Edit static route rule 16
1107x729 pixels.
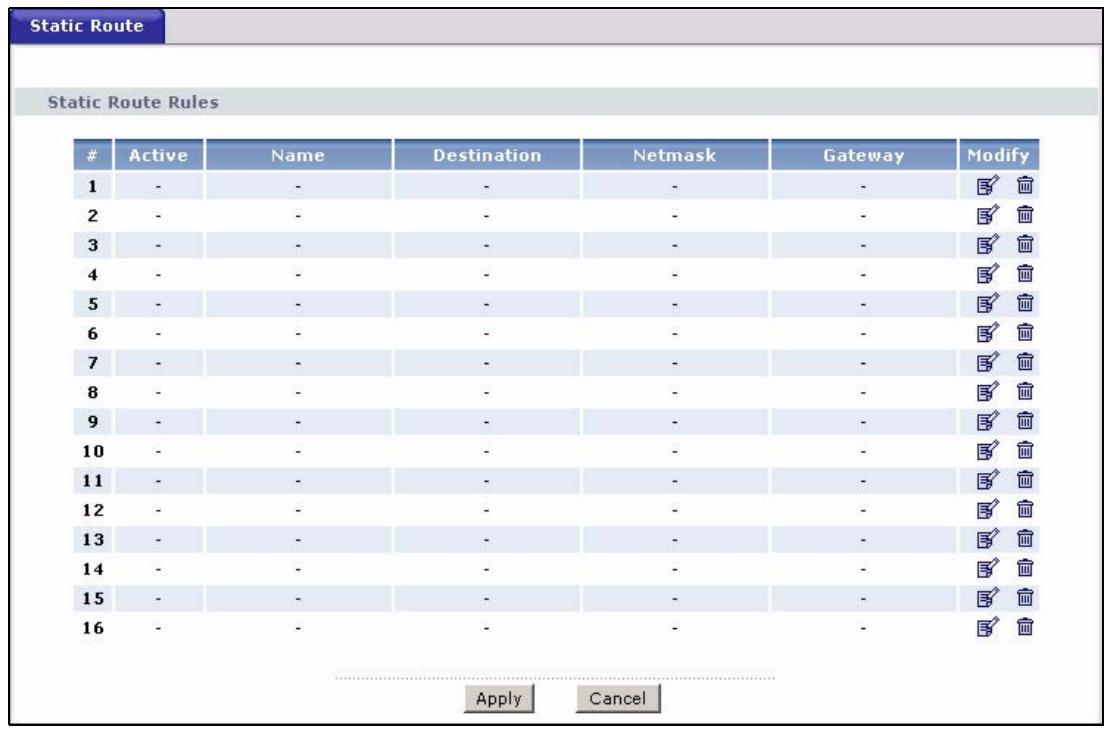tap(988, 627)
